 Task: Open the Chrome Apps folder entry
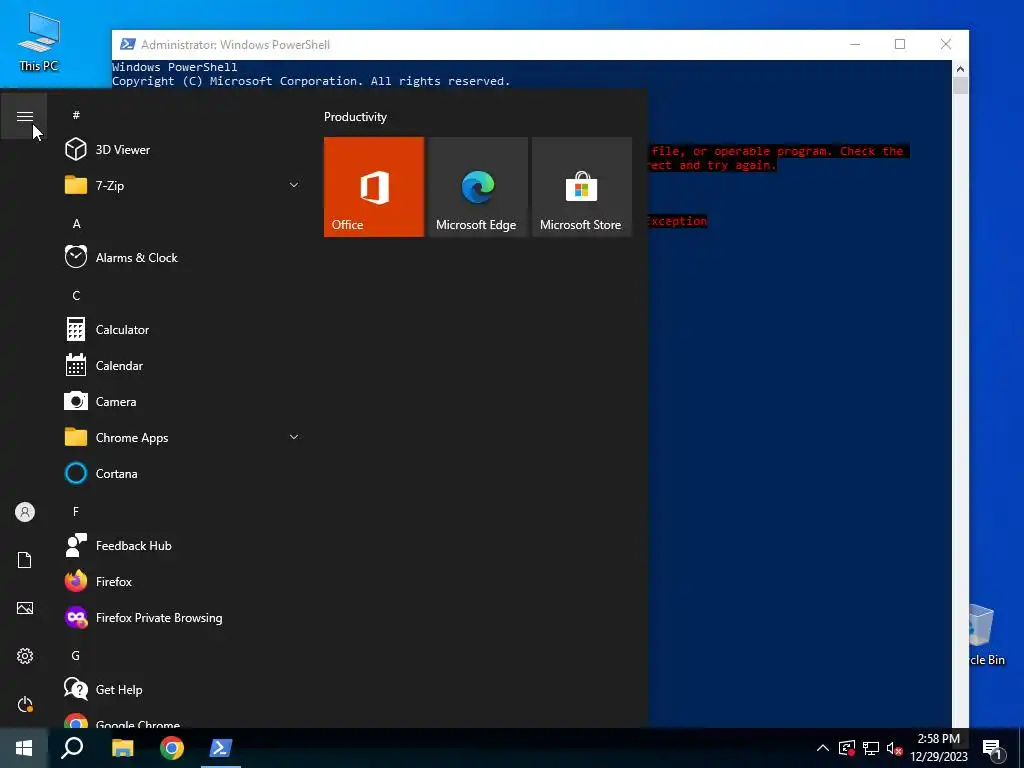182,438
